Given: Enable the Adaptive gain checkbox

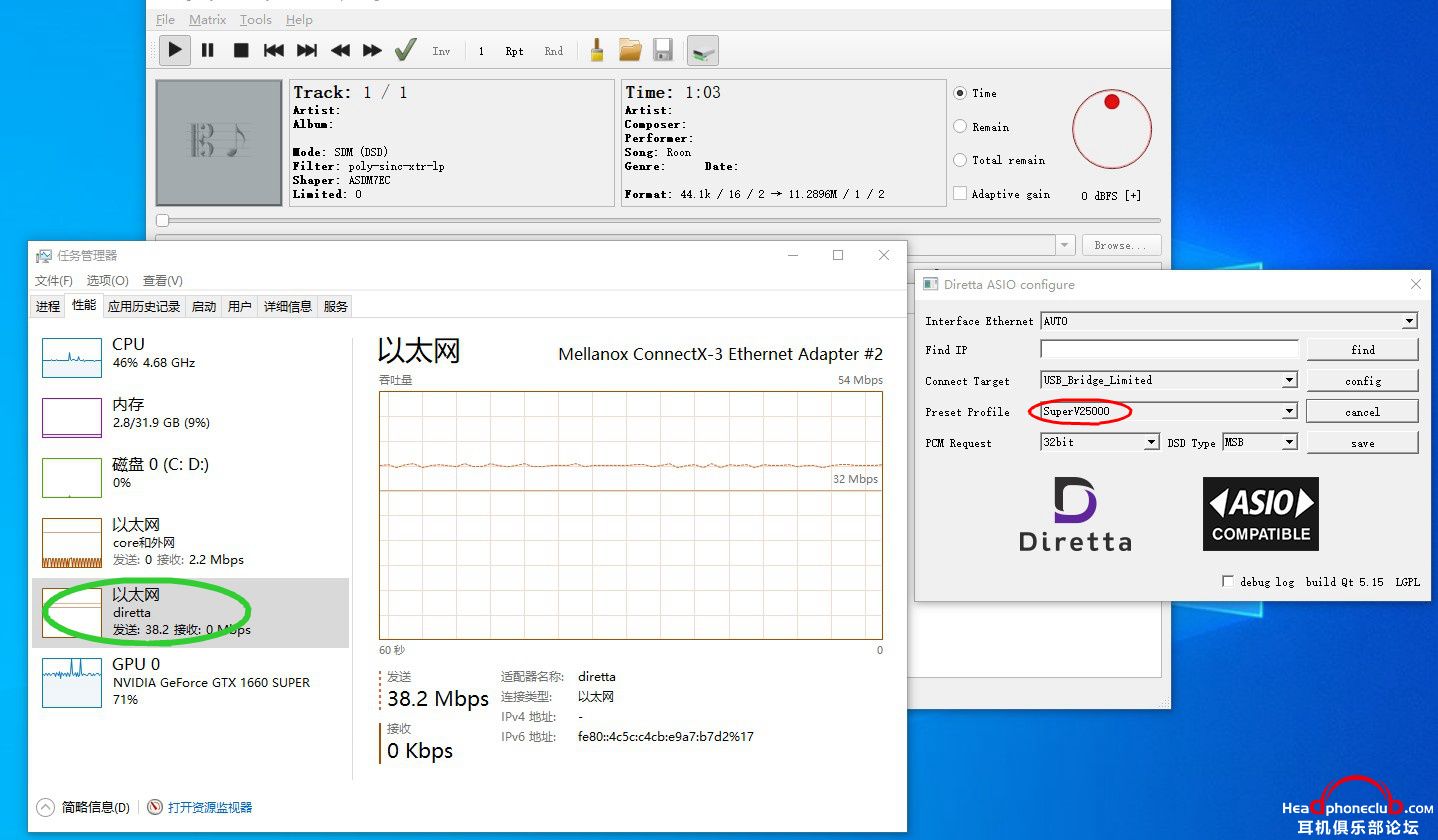Looking at the screenshot, I should click(960, 194).
